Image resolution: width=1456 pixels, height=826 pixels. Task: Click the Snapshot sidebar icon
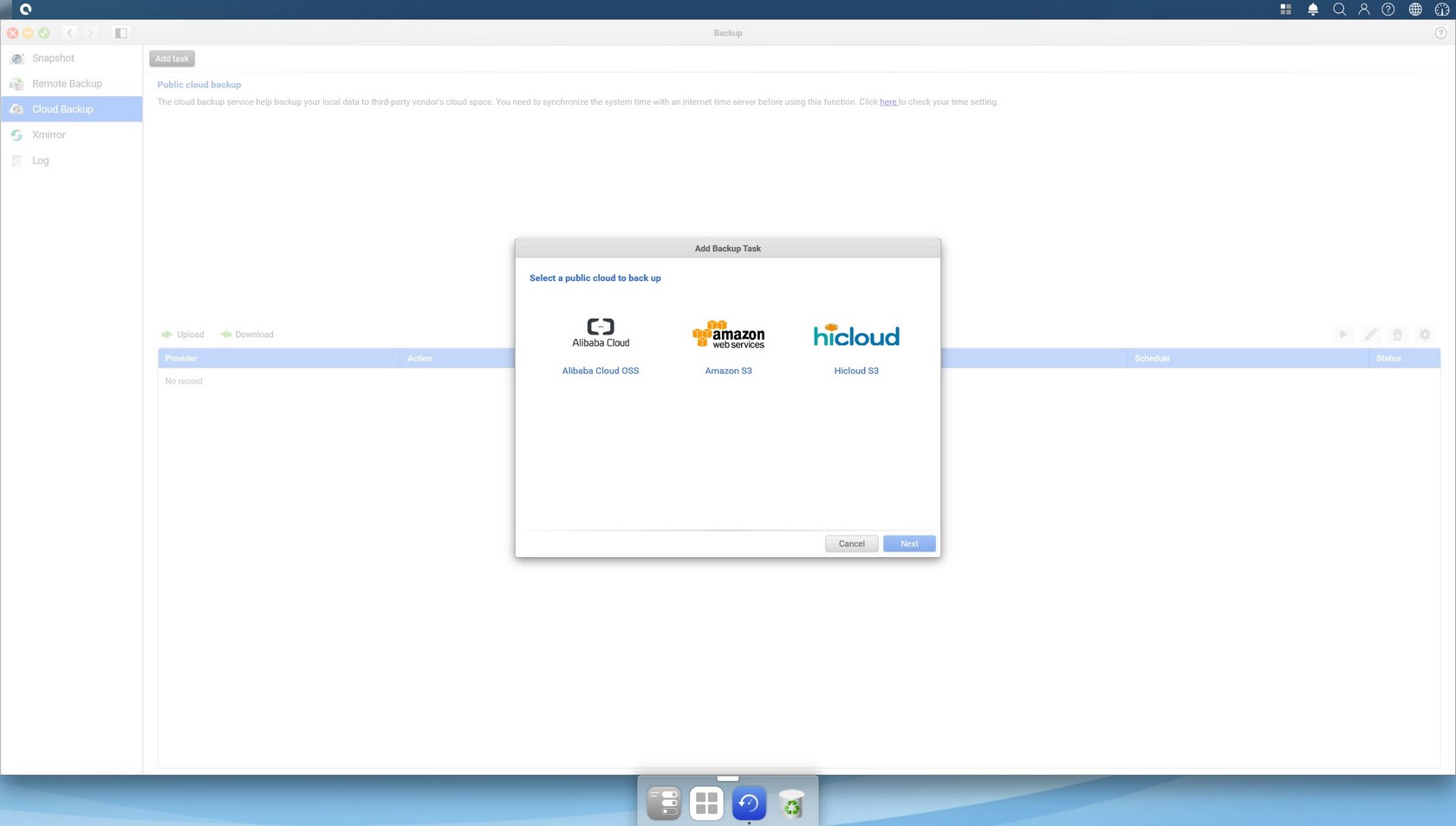[x=16, y=58]
